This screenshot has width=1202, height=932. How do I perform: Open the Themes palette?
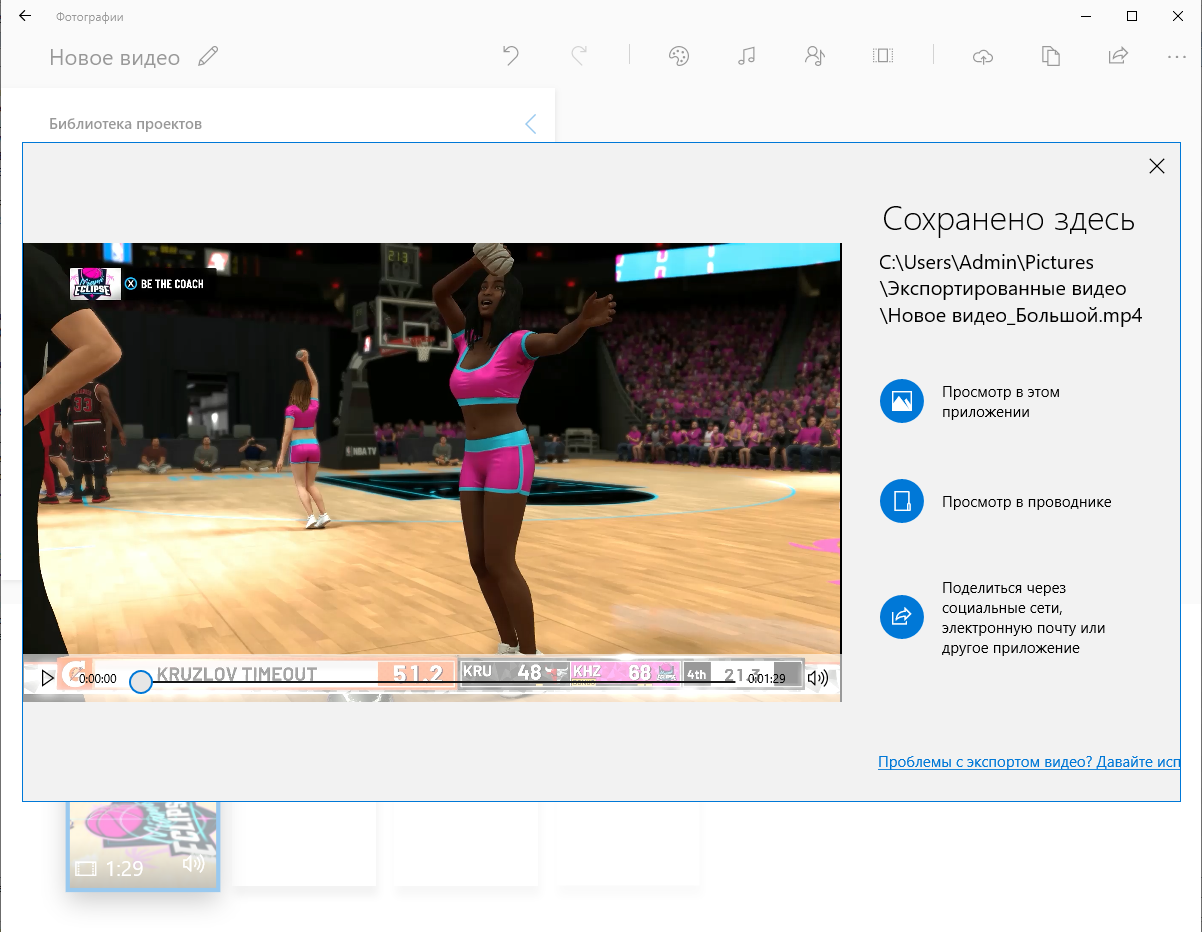pyautogui.click(x=679, y=56)
